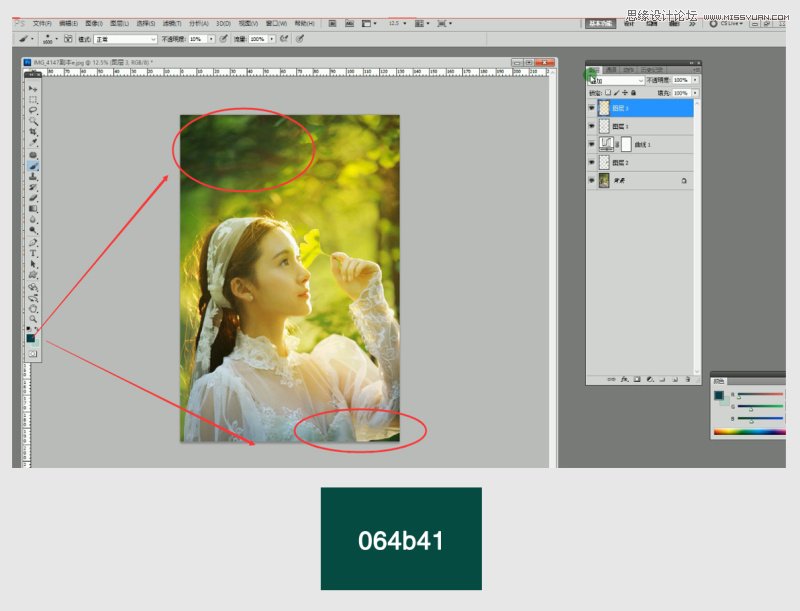Select the Curves 1 layer mask thumbnail
The height and width of the screenshot is (611, 800).
point(627,144)
